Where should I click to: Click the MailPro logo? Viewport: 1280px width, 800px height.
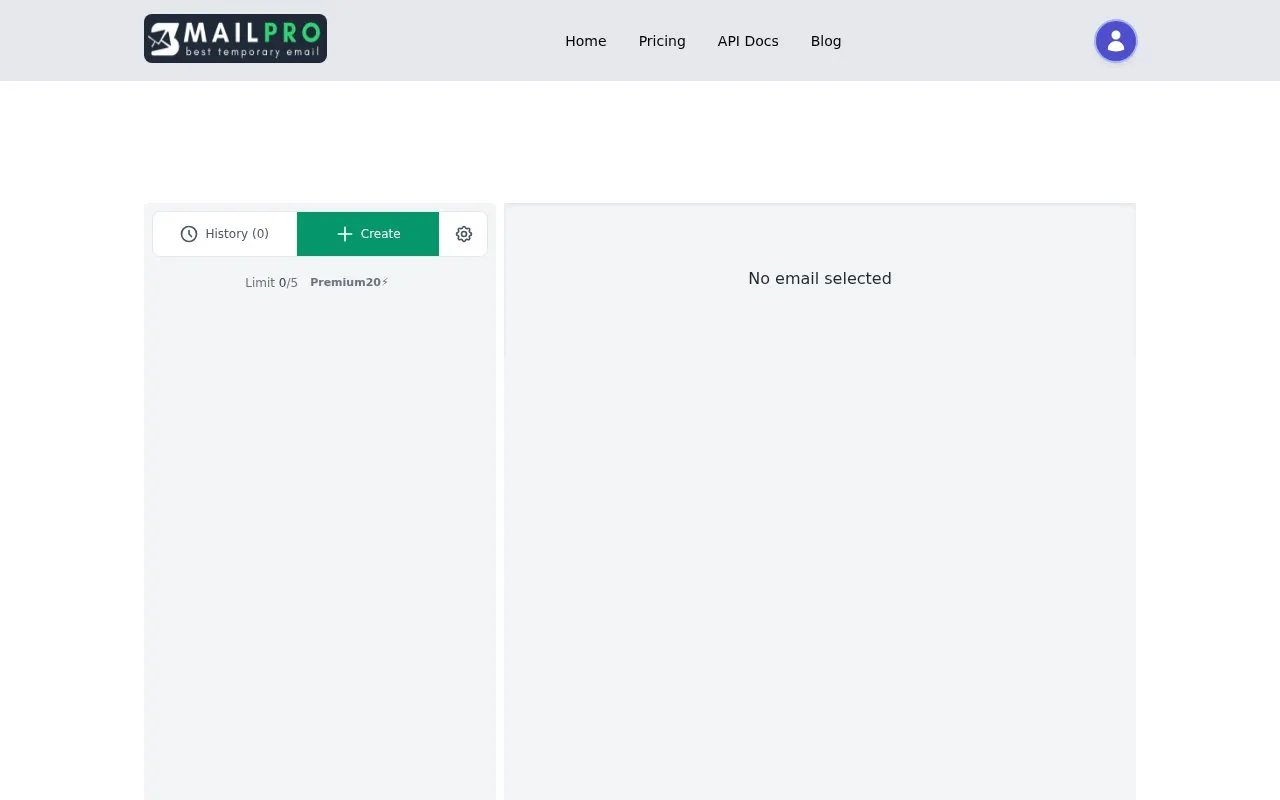point(235,39)
